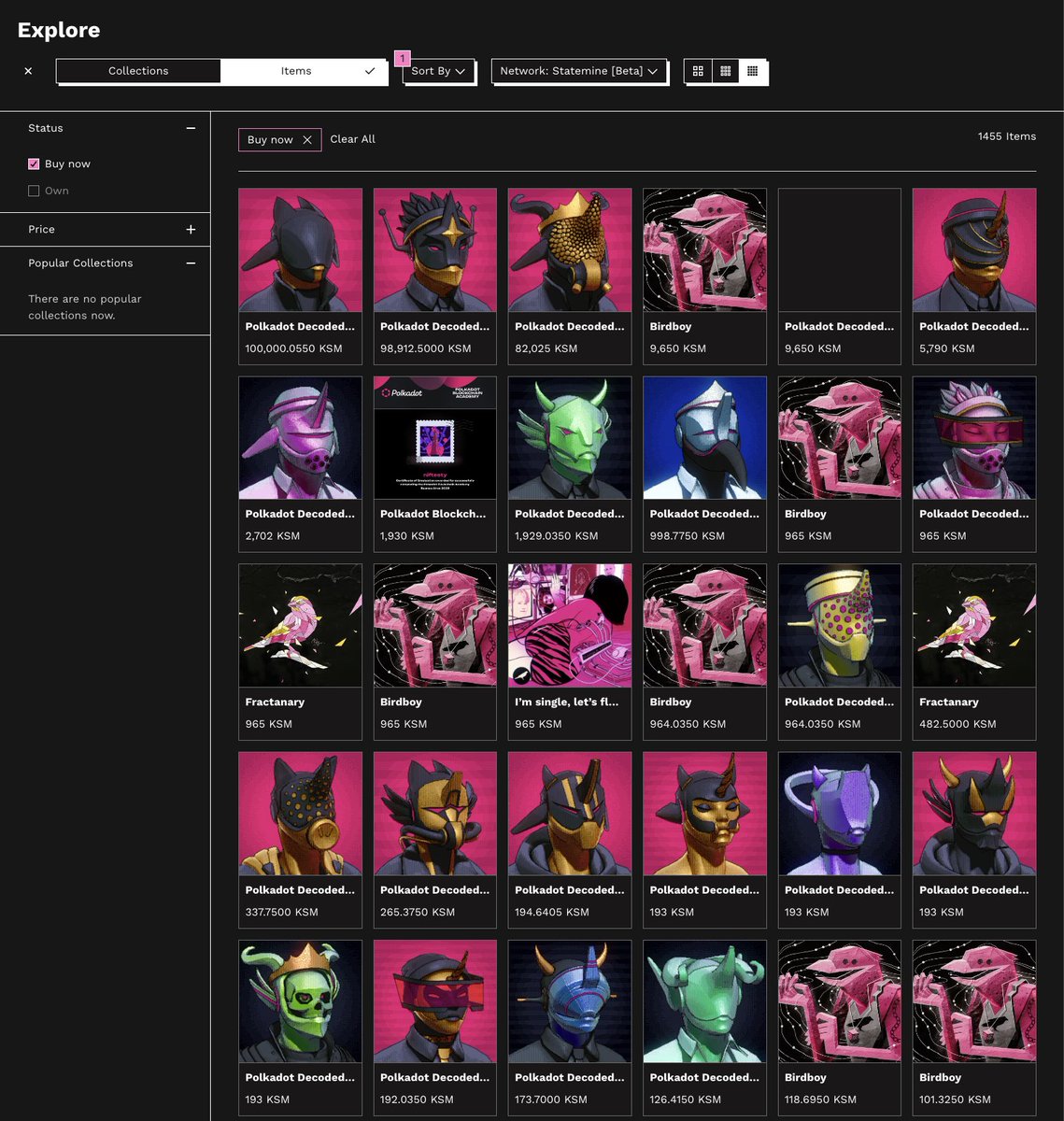Image resolution: width=1064 pixels, height=1121 pixels.
Task: Open the item priced 82,025 KSM
Action: coord(570,277)
